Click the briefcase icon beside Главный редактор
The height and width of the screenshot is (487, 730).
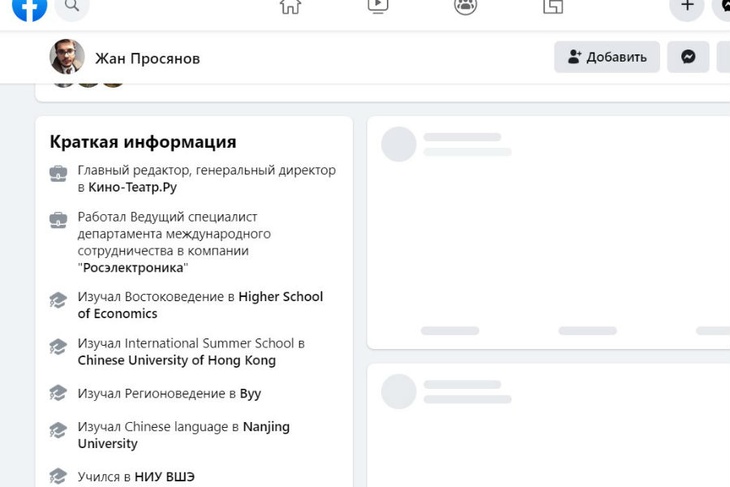coord(58,174)
